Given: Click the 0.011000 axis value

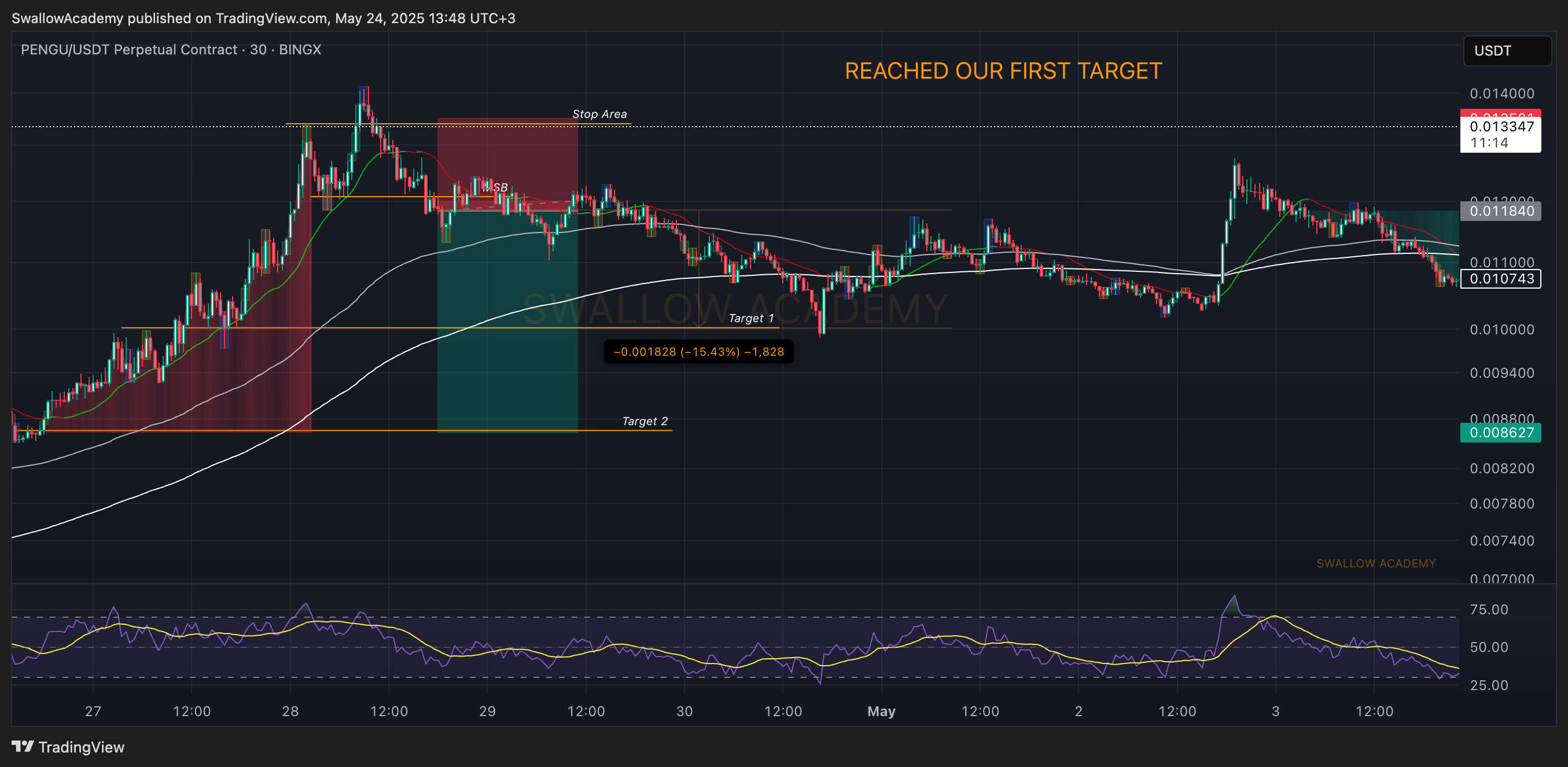Looking at the screenshot, I should click(1501, 263).
